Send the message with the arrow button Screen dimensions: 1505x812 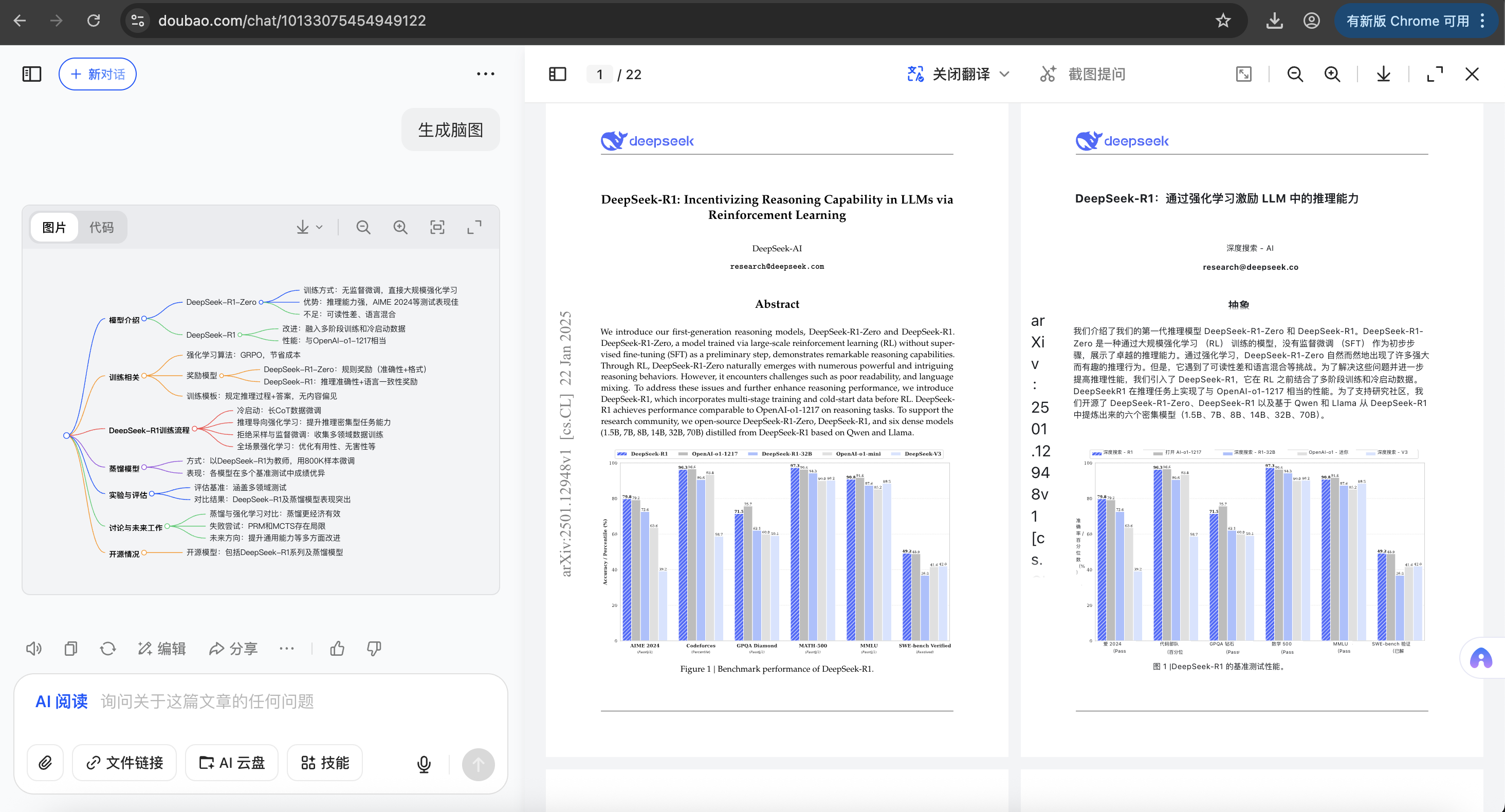pyautogui.click(x=478, y=764)
